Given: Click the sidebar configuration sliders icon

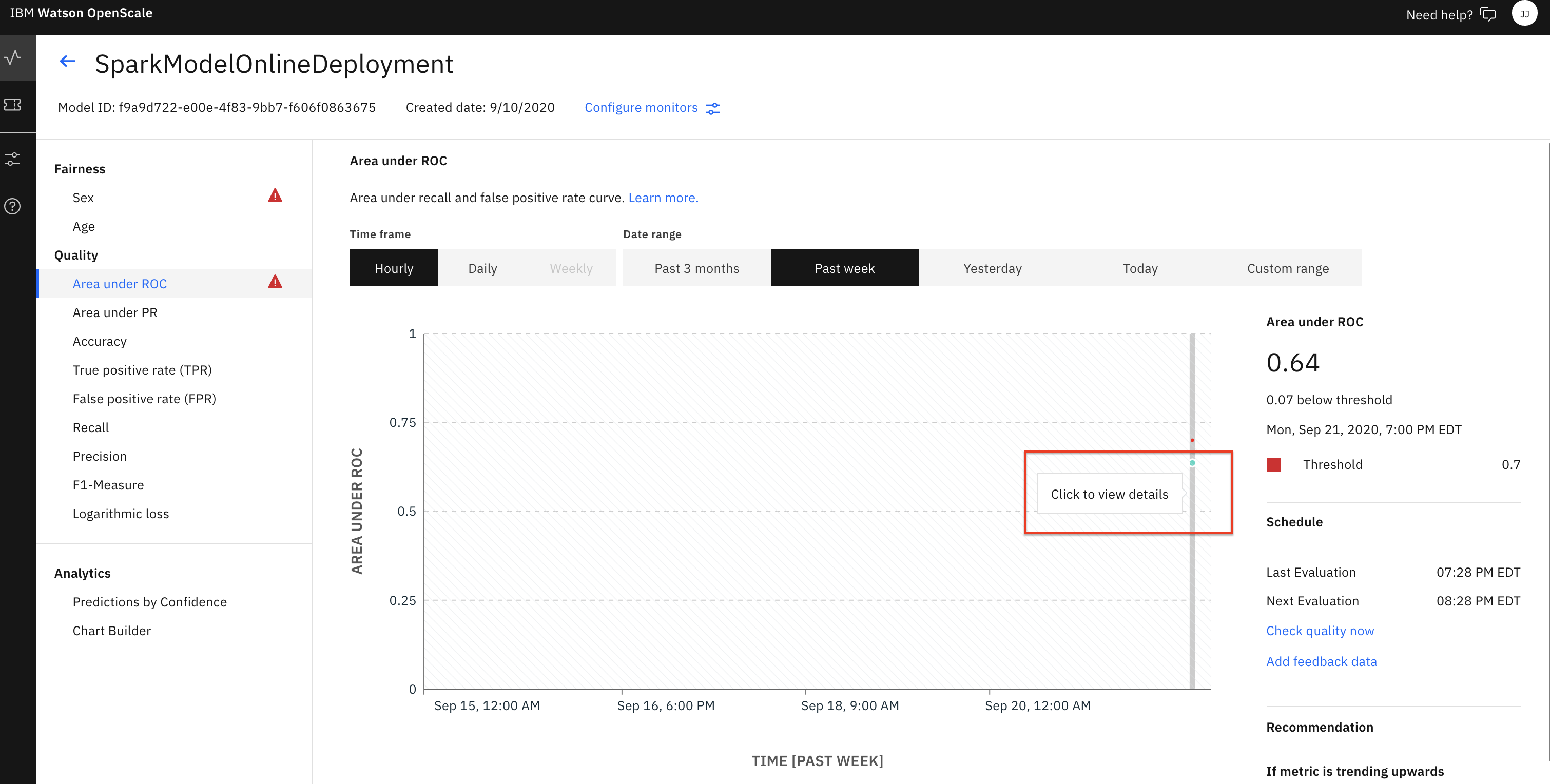Looking at the screenshot, I should coord(13,159).
